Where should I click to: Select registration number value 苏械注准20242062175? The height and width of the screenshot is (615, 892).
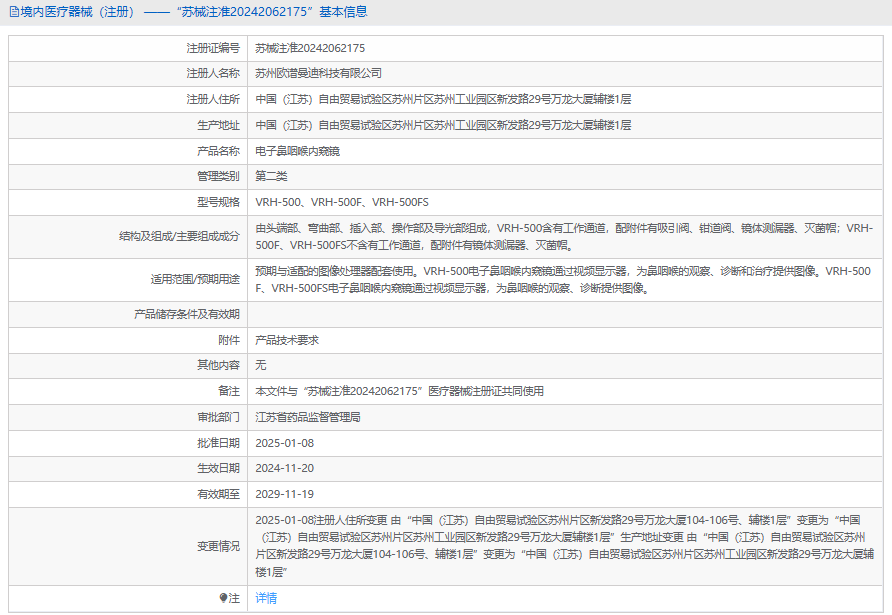click(310, 48)
